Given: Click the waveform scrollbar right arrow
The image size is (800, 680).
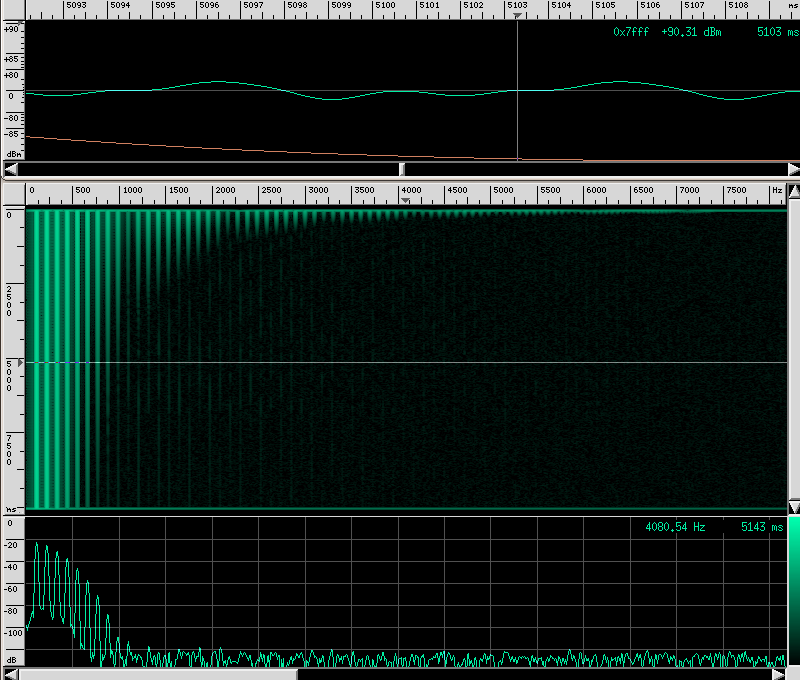Looking at the screenshot, I should [793, 169].
